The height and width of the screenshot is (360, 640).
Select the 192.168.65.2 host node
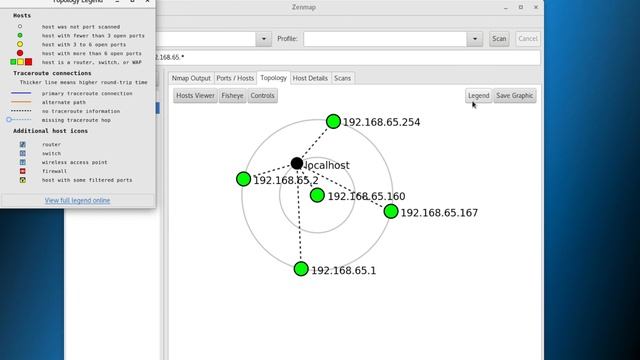[x=244, y=179]
